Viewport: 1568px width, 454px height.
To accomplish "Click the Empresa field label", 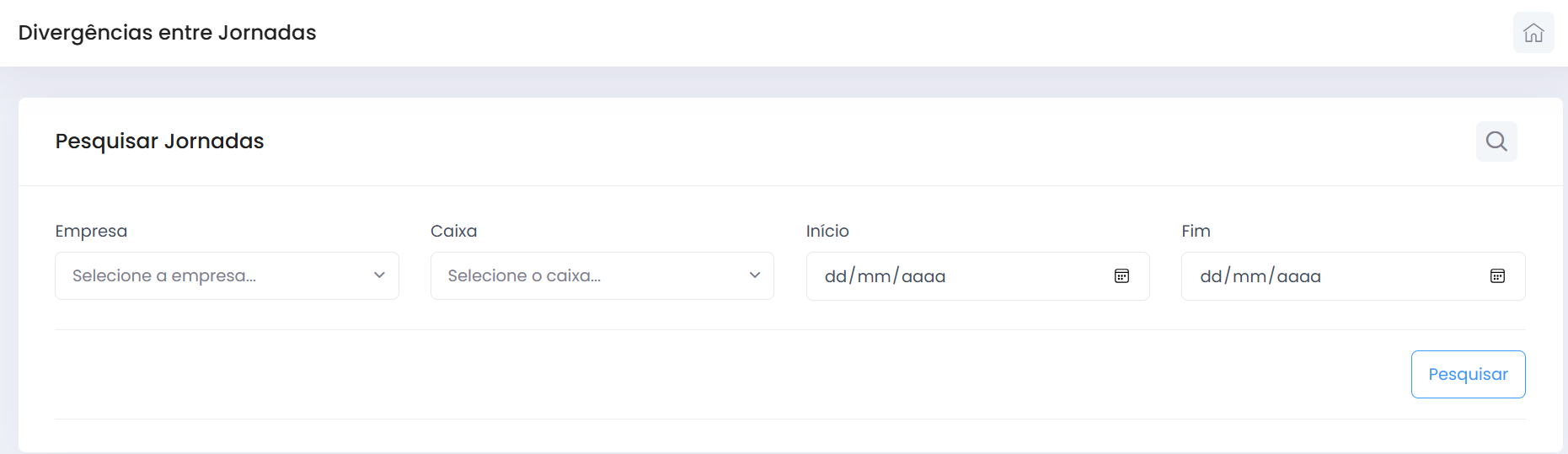I will tap(91, 231).
